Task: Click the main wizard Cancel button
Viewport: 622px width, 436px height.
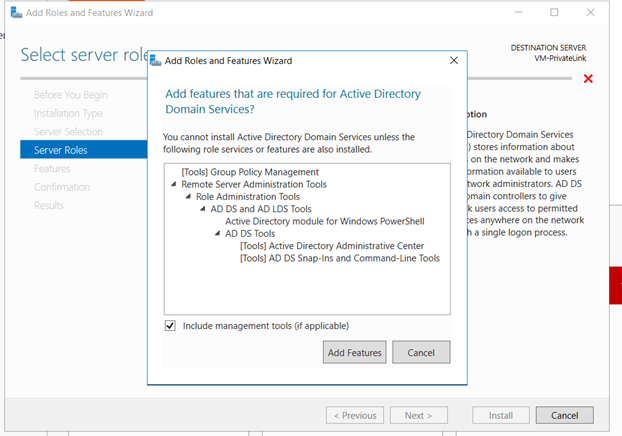Action: (x=564, y=415)
